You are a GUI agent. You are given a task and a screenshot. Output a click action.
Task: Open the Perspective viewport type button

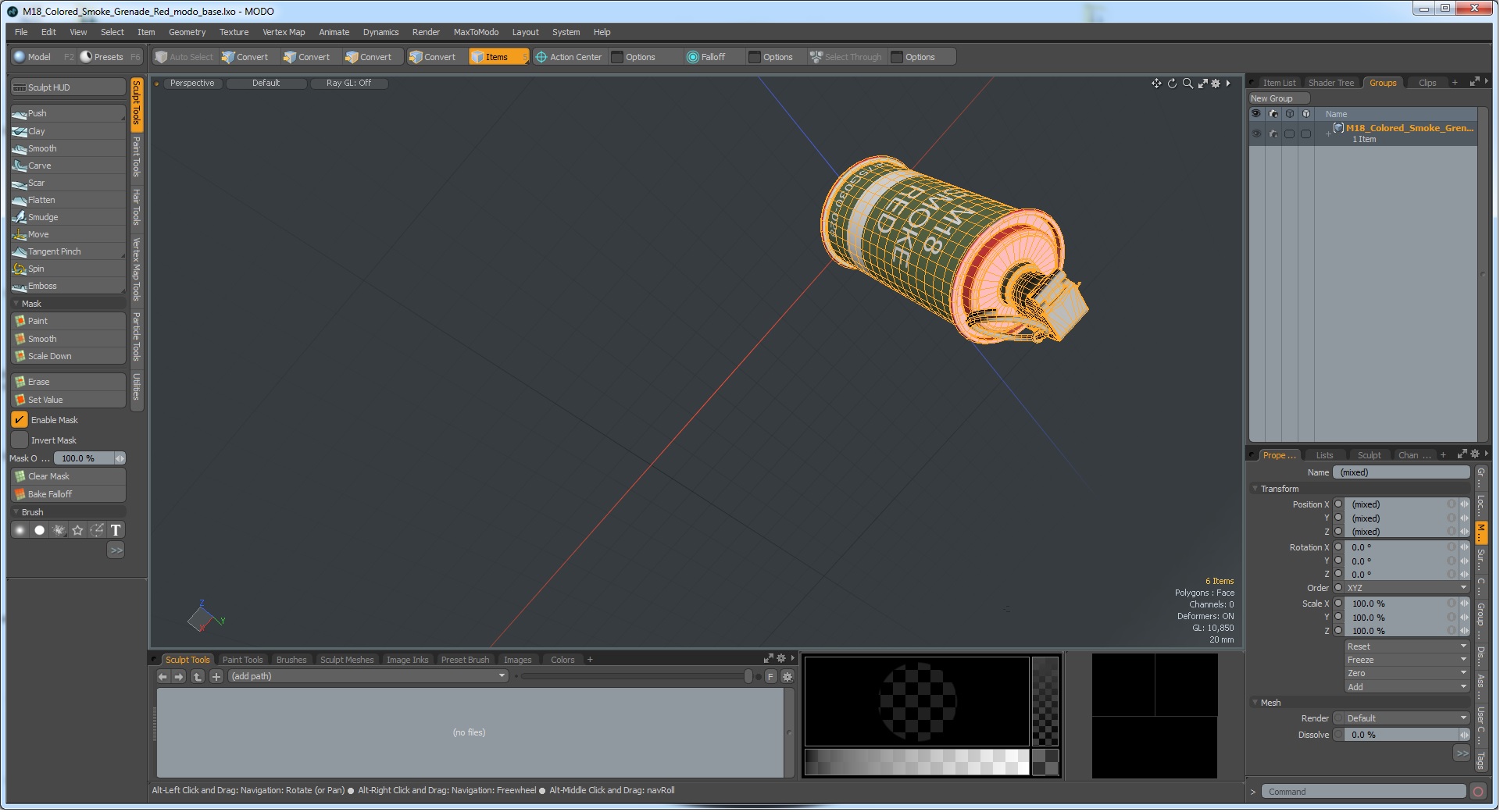(192, 84)
